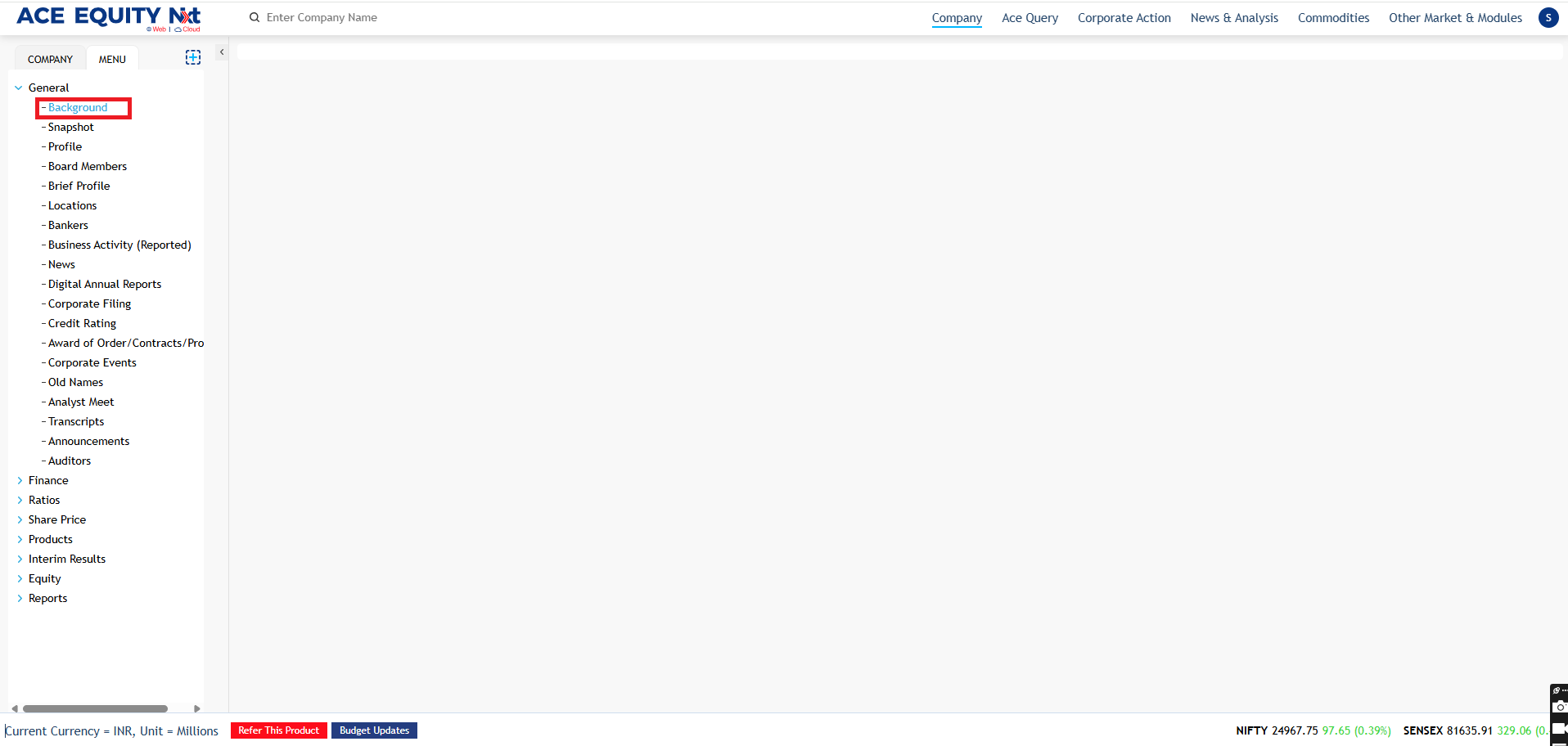Click the video recorder icon
The height and width of the screenshot is (746, 1568).
pos(1560,727)
